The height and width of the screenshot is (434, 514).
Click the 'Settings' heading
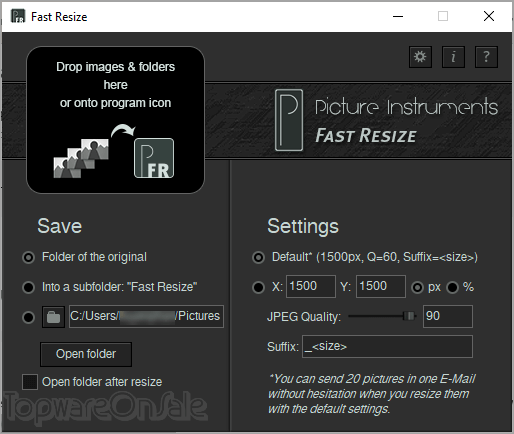tap(303, 227)
